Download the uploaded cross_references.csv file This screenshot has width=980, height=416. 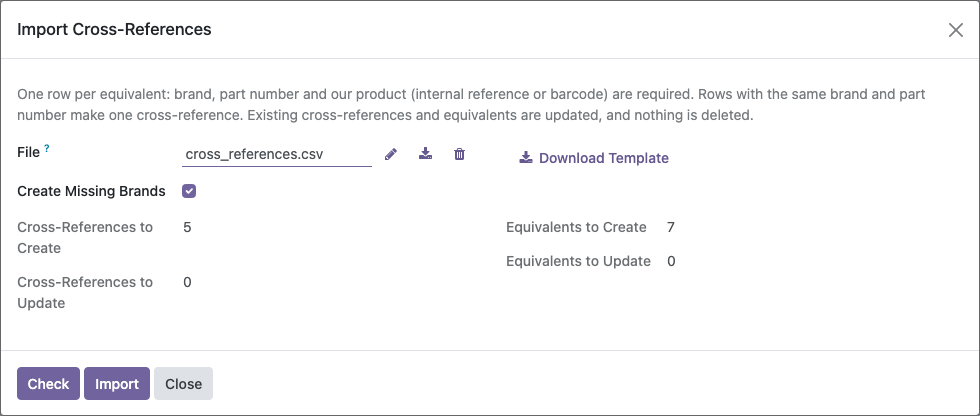tap(425, 154)
